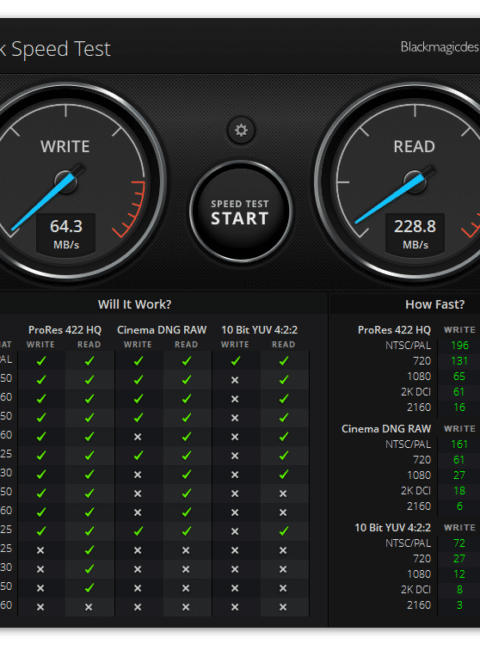Click value 3 for 10 Bit YUV 2160
This screenshot has height=650, width=480.
[460, 605]
